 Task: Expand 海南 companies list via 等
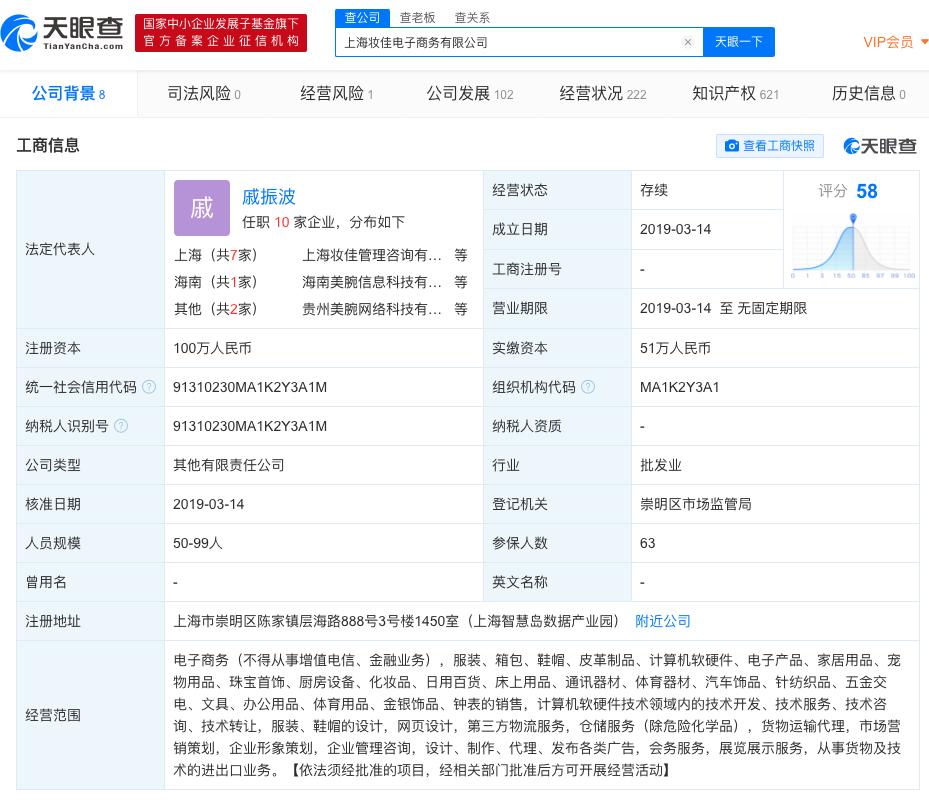460,282
